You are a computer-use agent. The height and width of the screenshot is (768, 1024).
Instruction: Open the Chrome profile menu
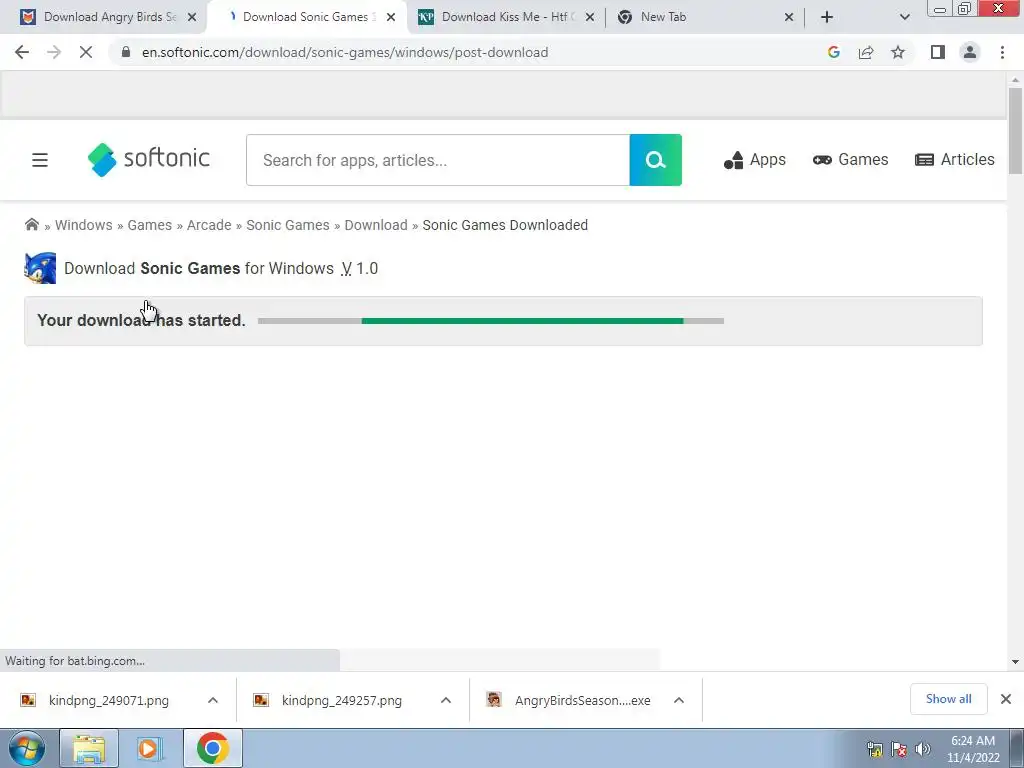pyautogui.click(x=970, y=52)
